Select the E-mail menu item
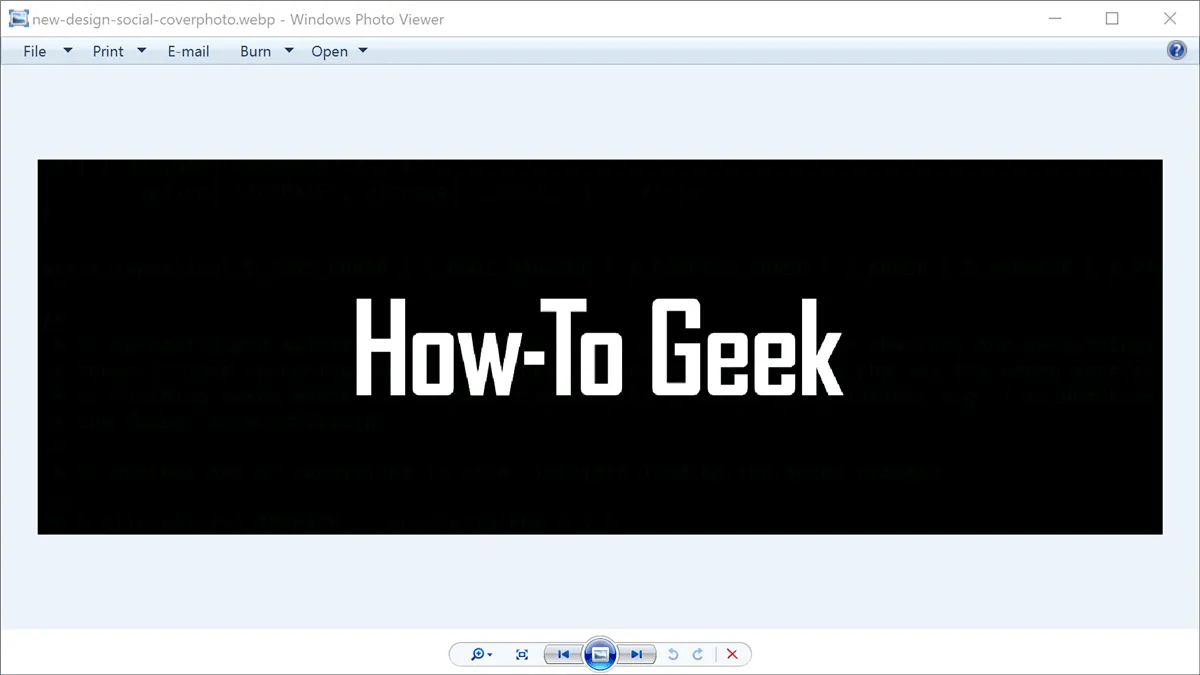 point(188,50)
